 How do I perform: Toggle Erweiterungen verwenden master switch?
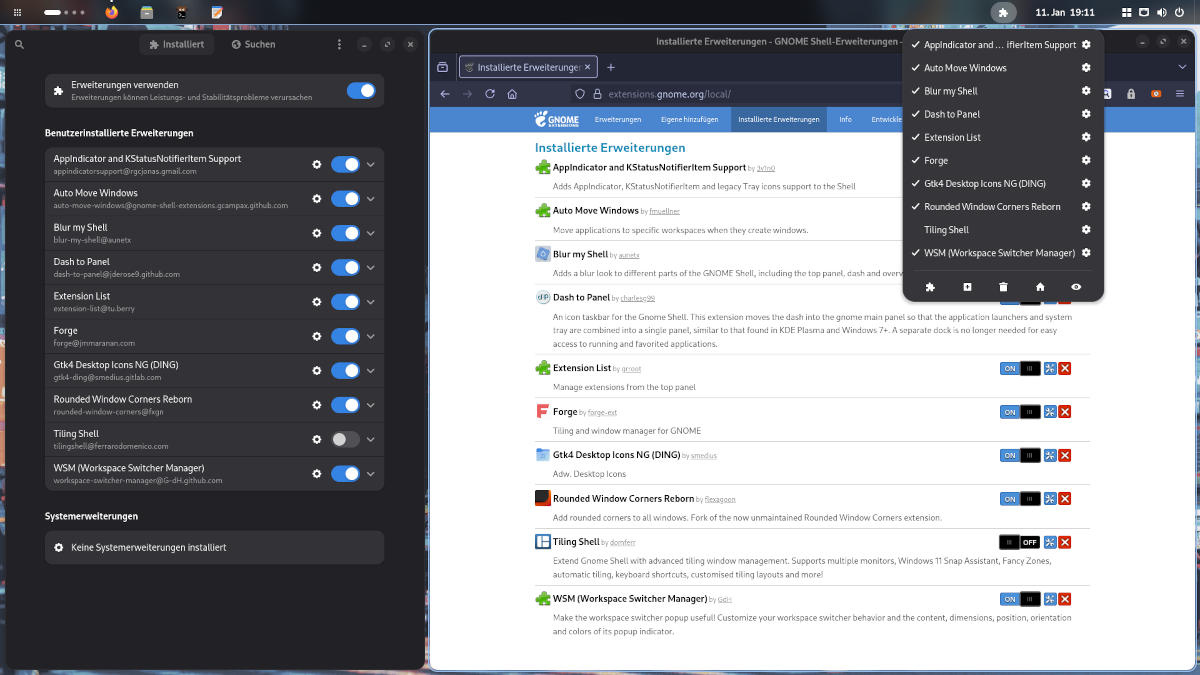click(x=361, y=91)
